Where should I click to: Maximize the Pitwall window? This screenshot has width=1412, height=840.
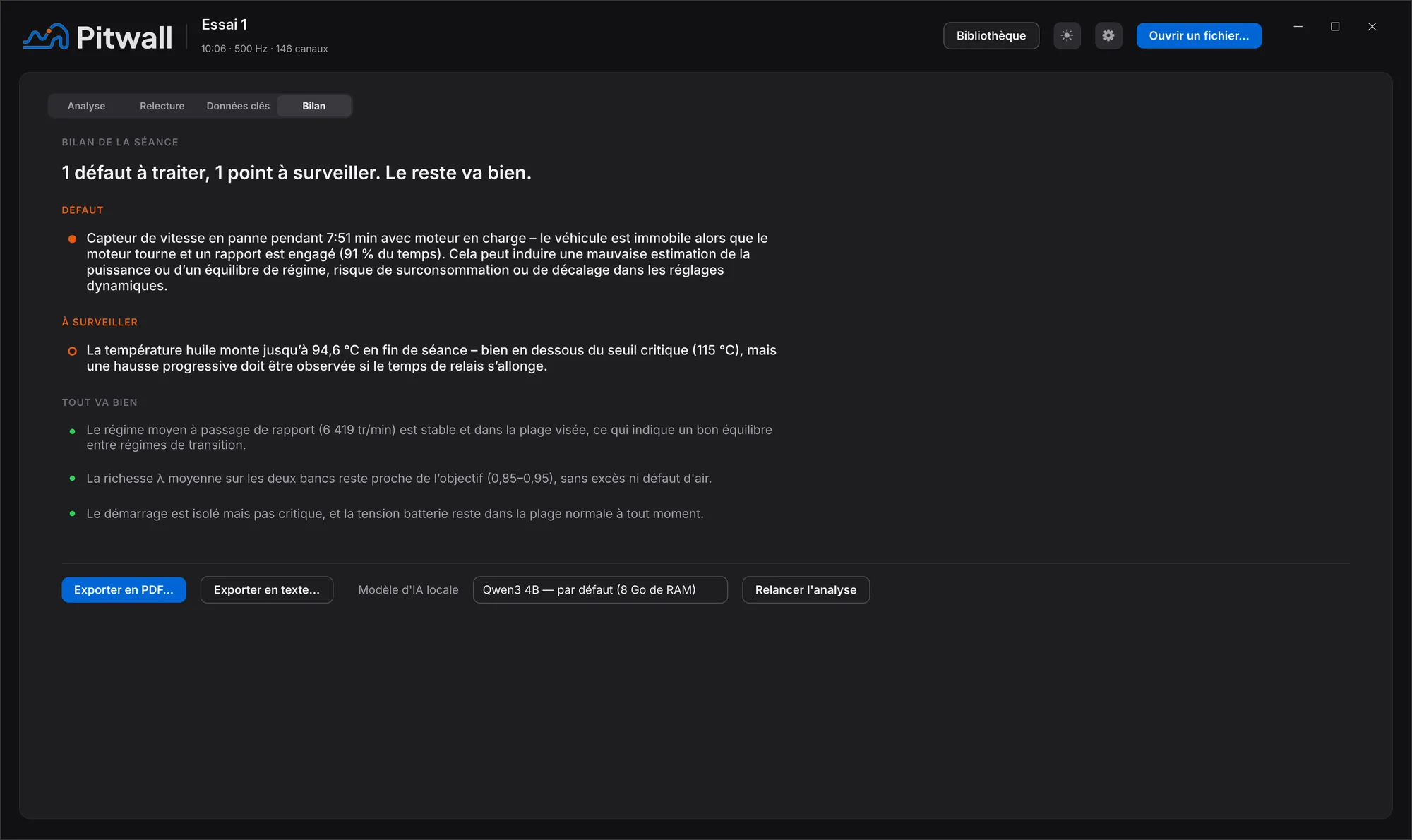click(x=1335, y=26)
